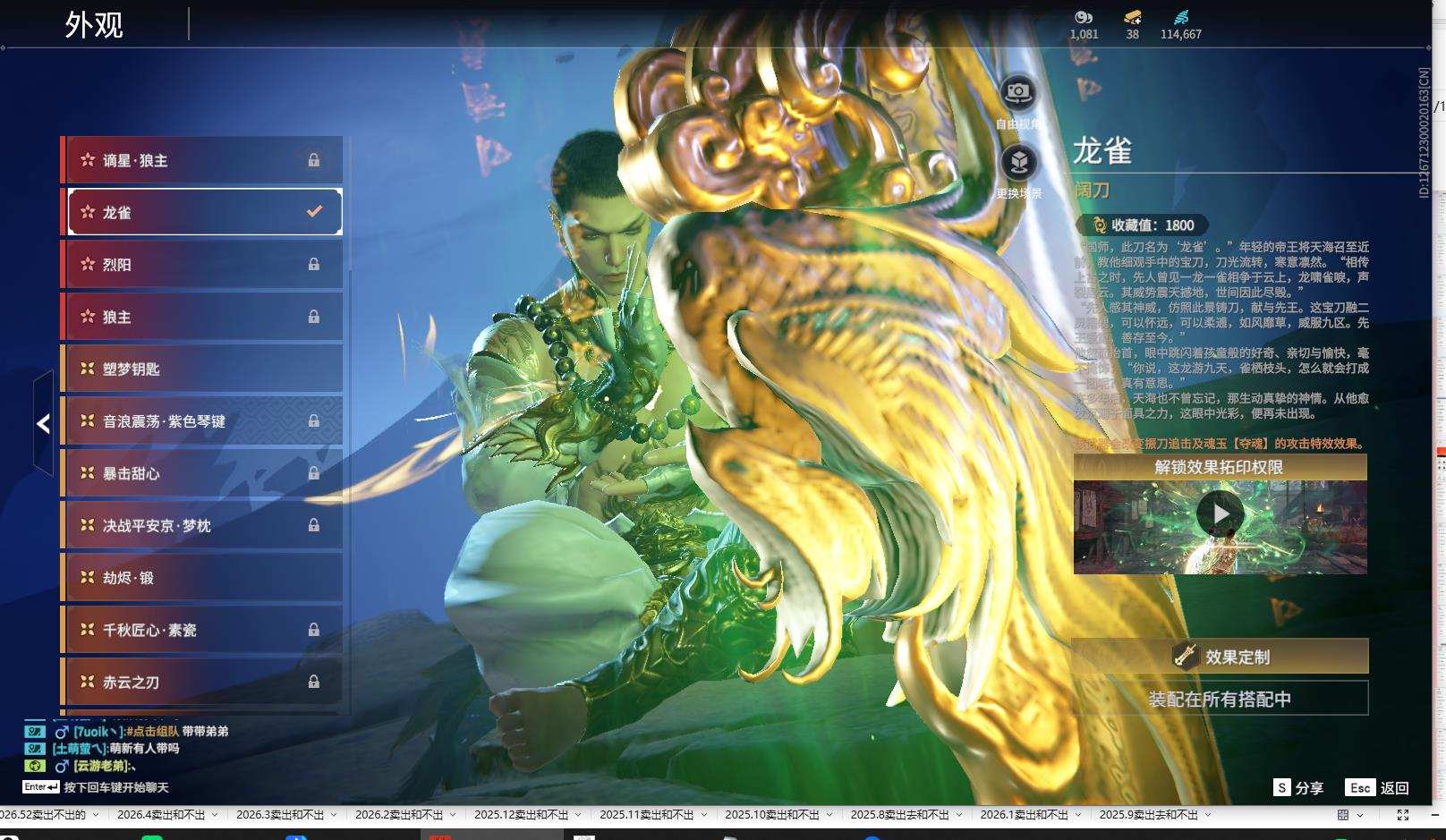Click the lock icon on 决战平安京·梦枕
1446x840 pixels.
[x=314, y=525]
